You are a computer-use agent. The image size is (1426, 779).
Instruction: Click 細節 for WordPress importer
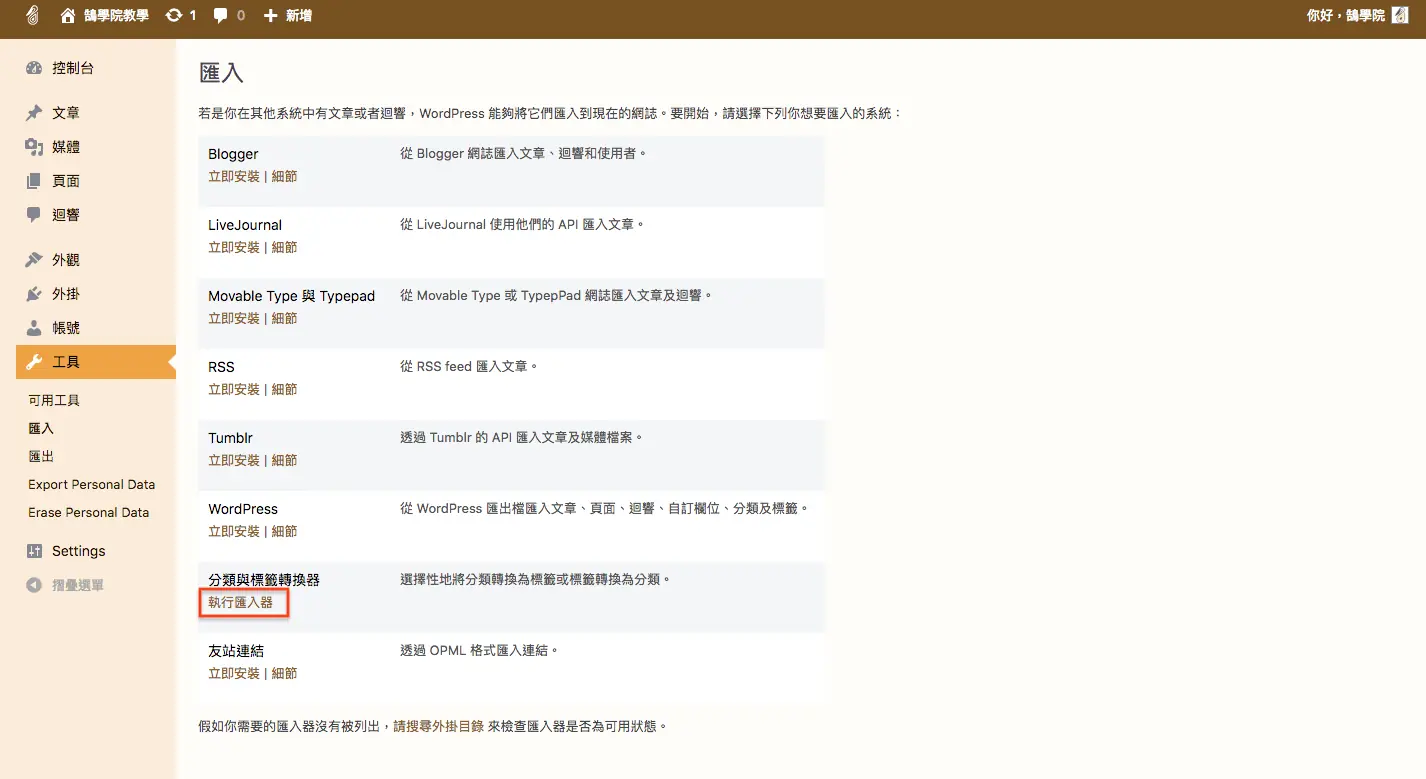point(284,531)
